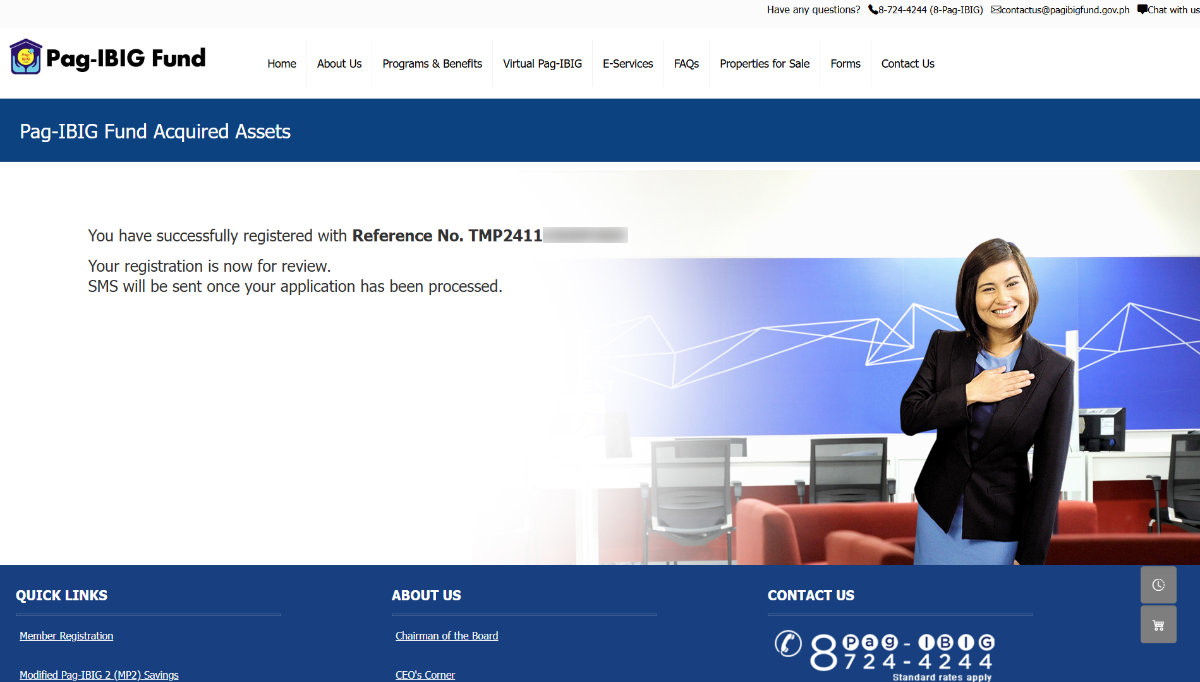Open Virtual Pag-IBIG menu item

click(542, 64)
